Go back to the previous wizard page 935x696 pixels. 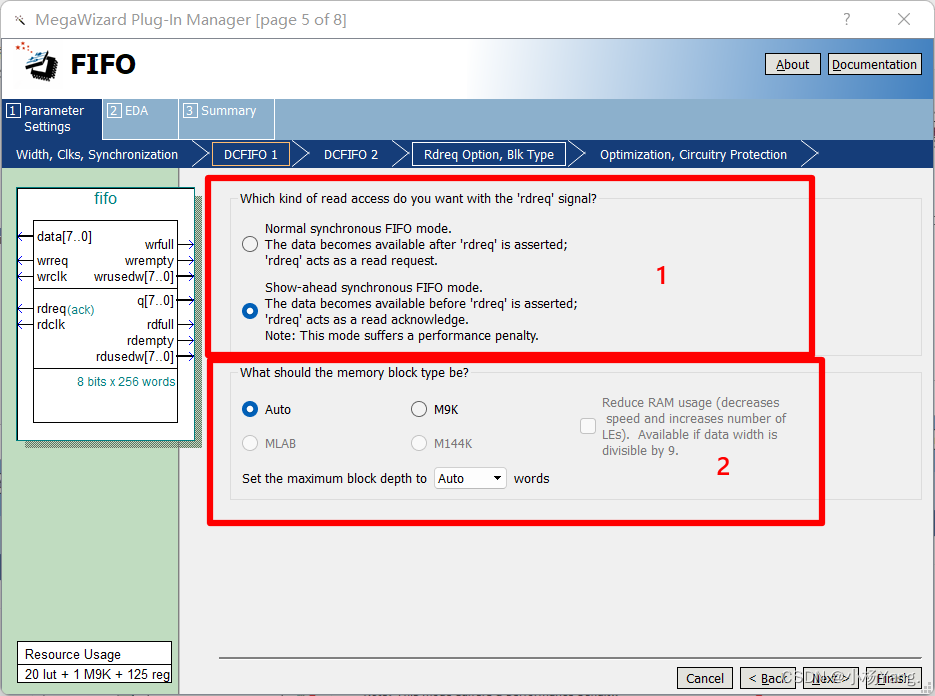click(x=768, y=678)
